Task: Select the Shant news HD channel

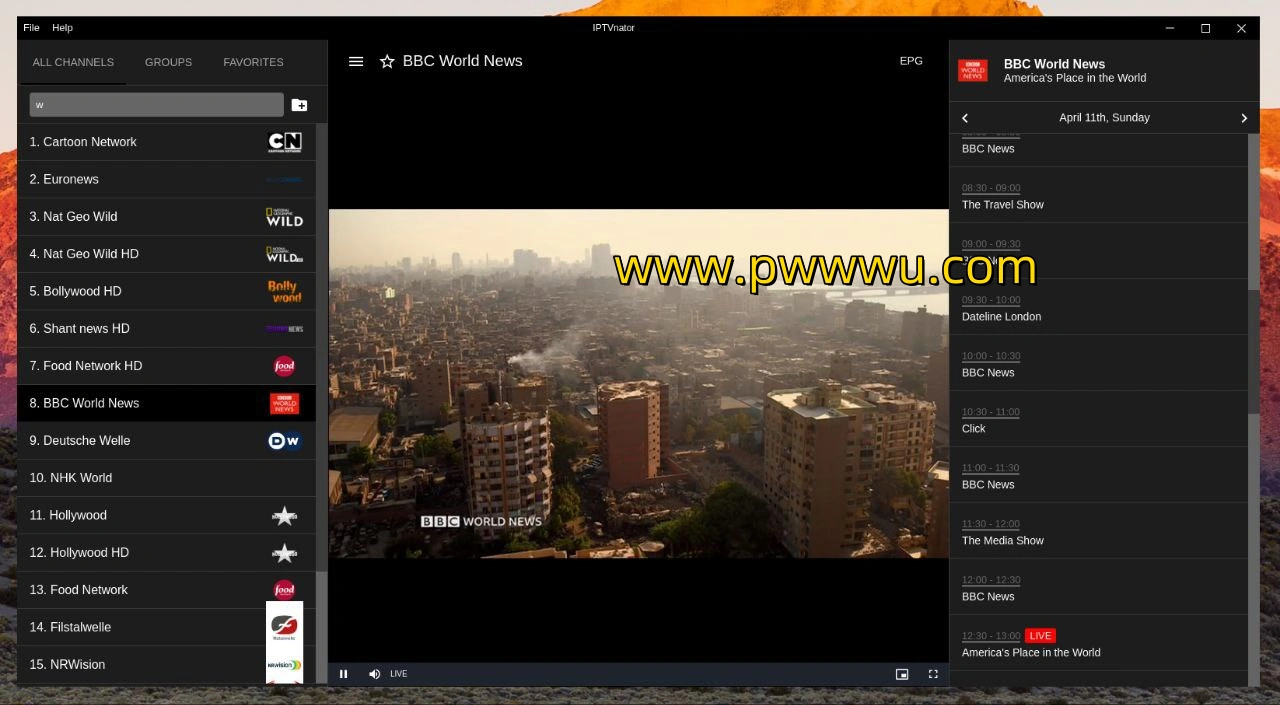Action: pos(166,329)
